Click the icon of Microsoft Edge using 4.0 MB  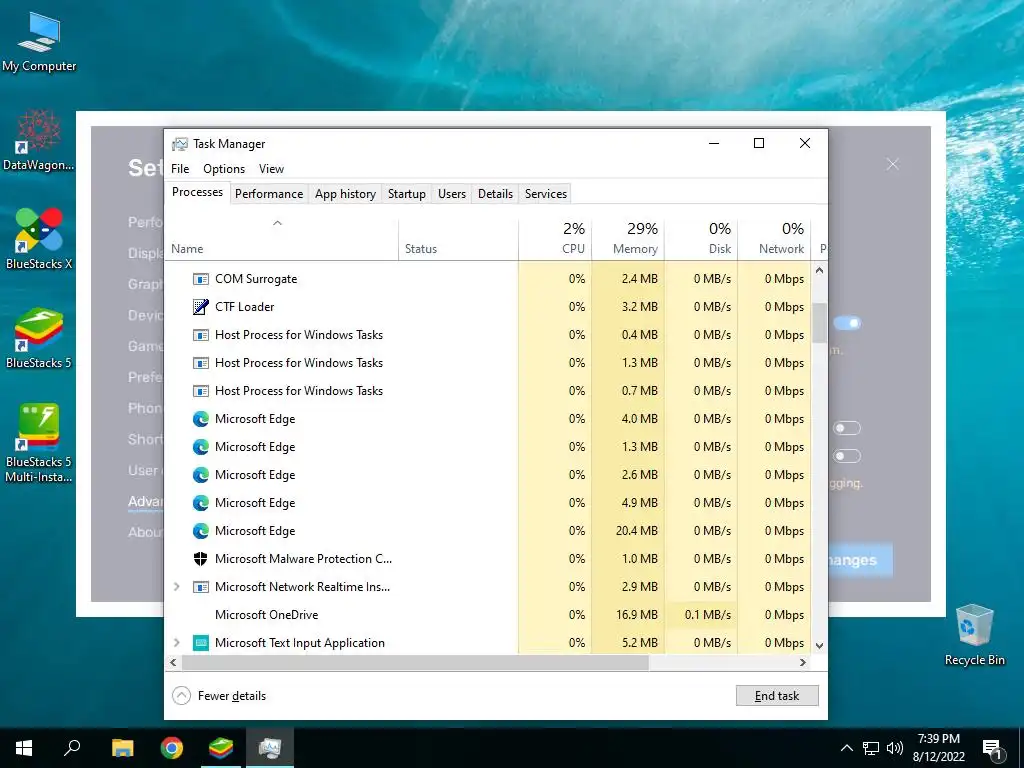coord(200,419)
